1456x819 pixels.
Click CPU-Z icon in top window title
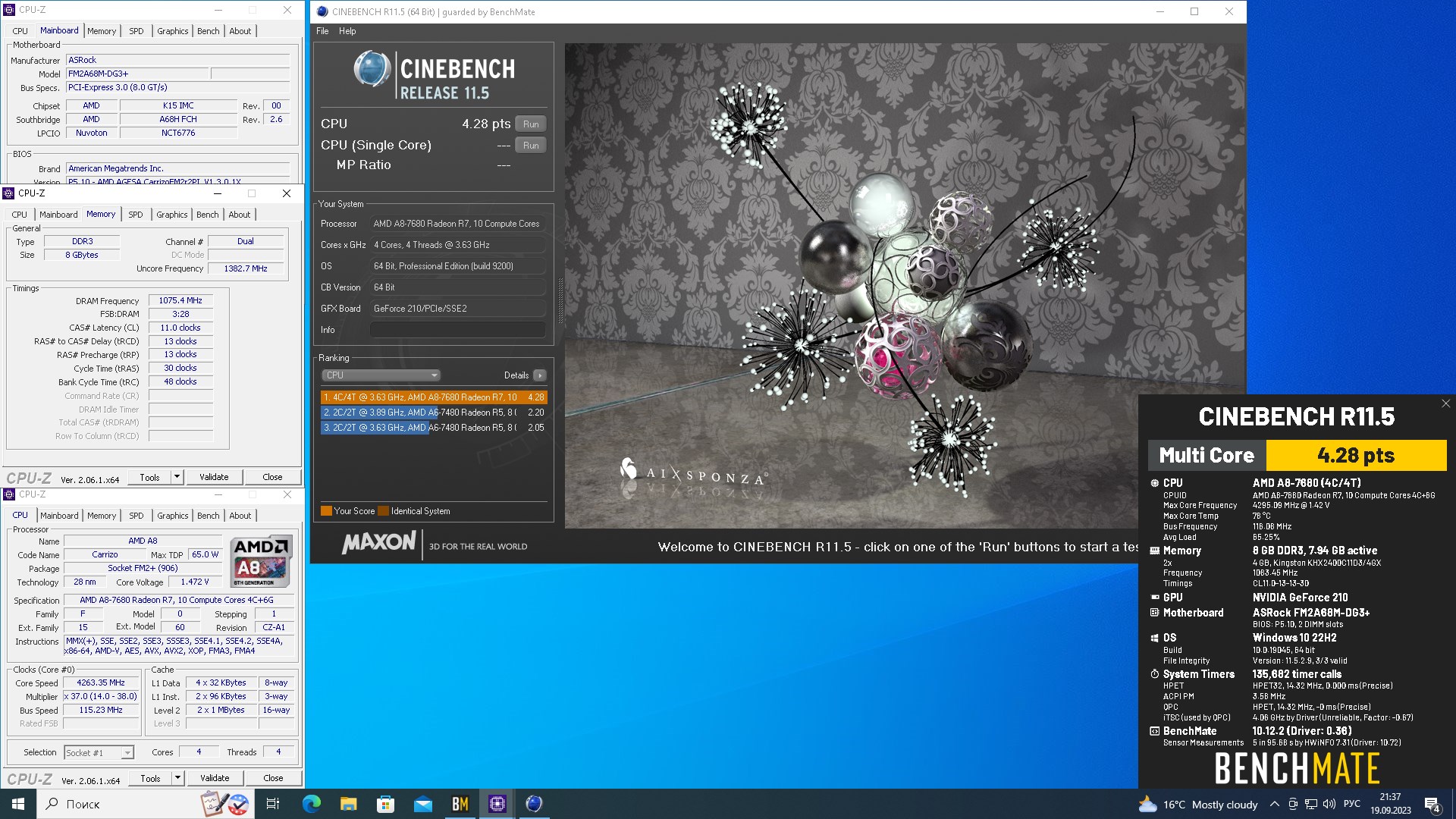9,10
